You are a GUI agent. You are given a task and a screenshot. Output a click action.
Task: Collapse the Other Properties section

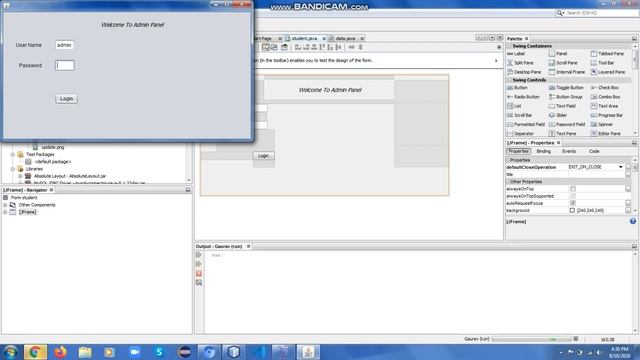click(509, 182)
